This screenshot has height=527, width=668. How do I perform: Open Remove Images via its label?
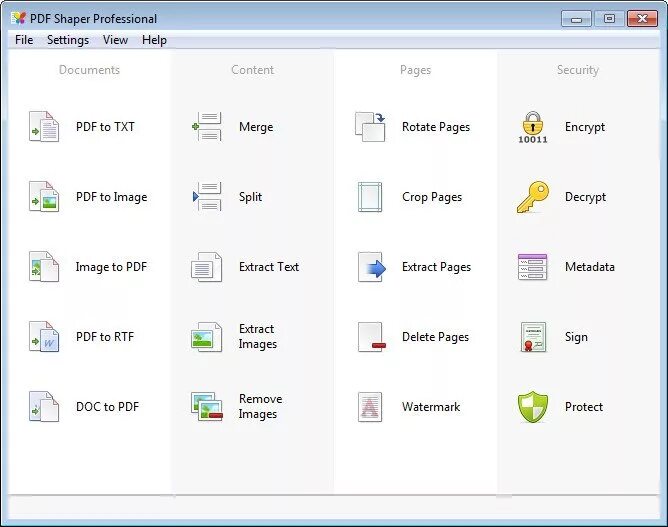(x=260, y=406)
